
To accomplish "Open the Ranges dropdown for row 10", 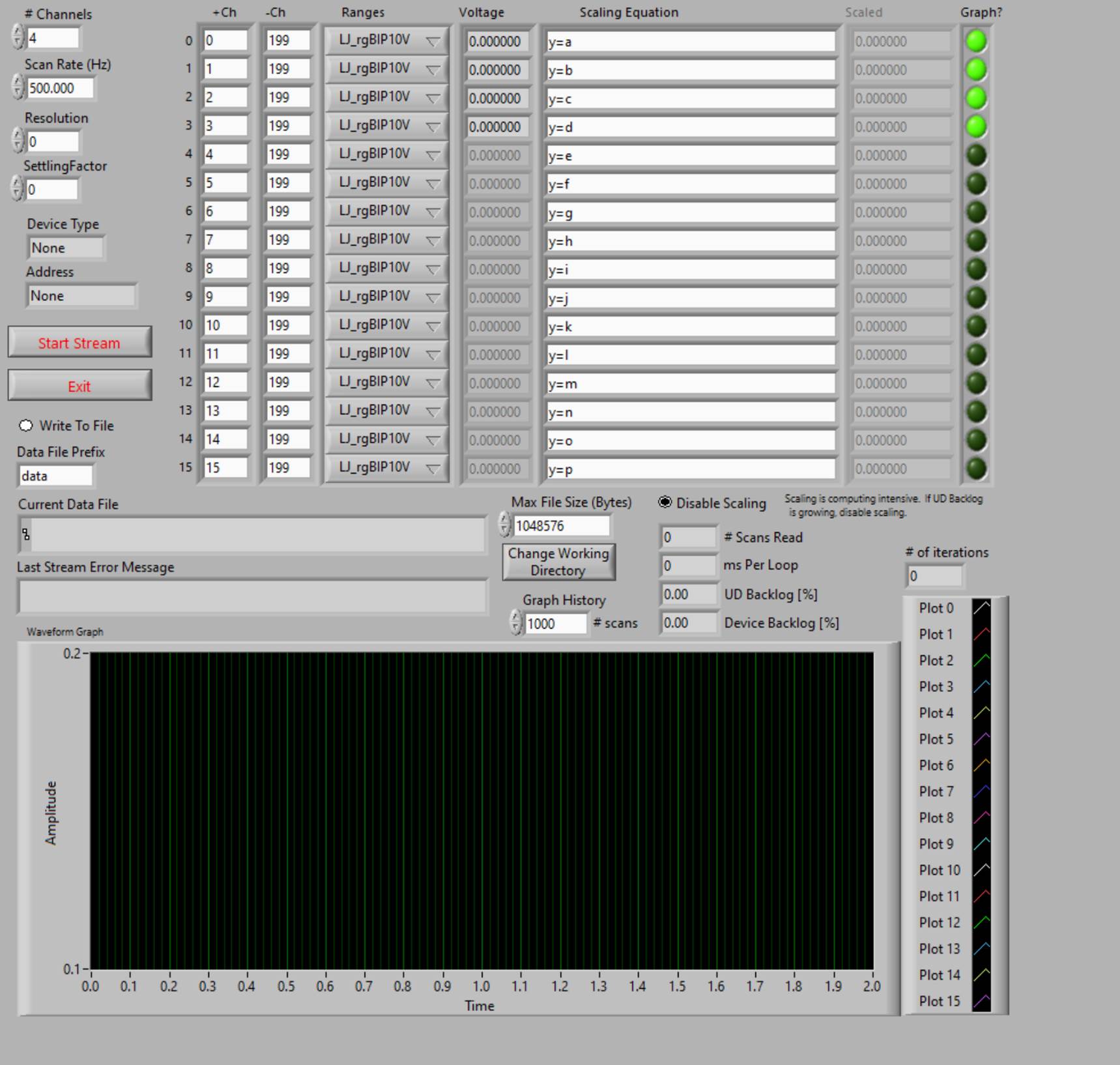I will [x=386, y=325].
